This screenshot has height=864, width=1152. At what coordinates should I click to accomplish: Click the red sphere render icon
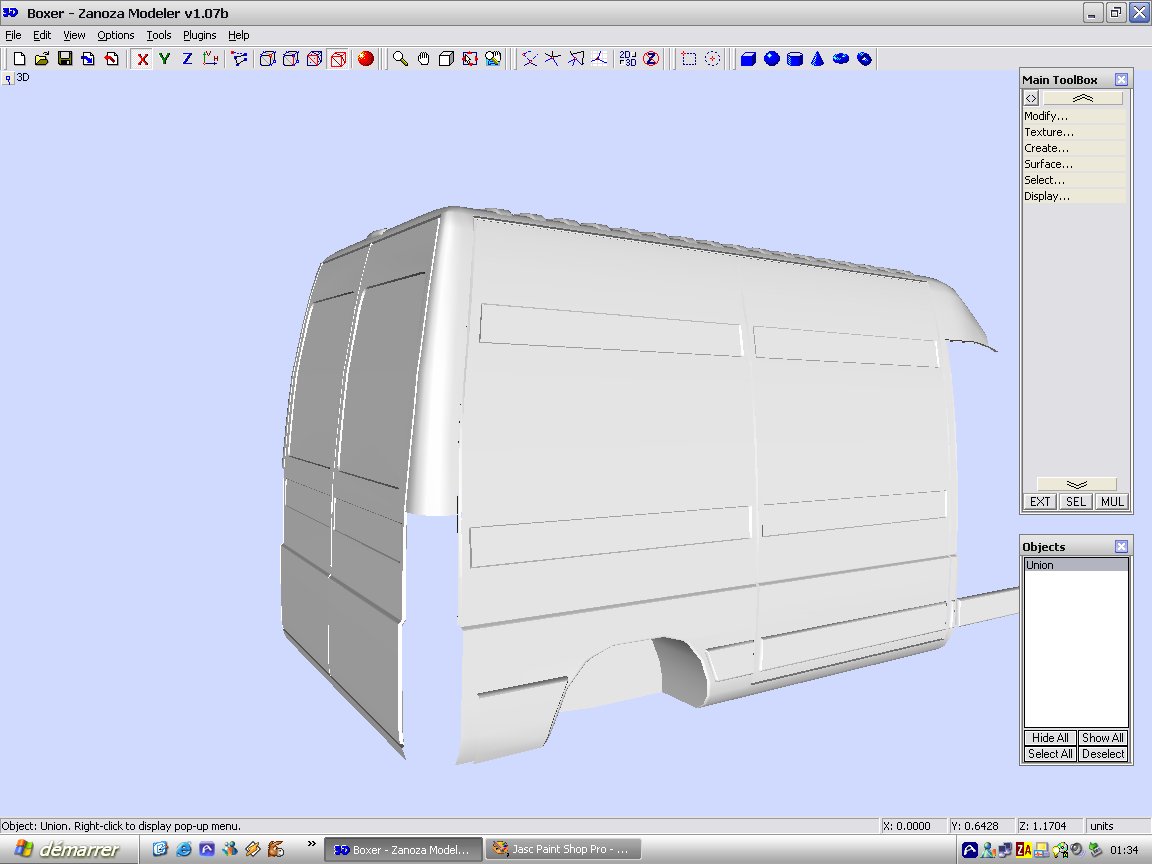(366, 59)
